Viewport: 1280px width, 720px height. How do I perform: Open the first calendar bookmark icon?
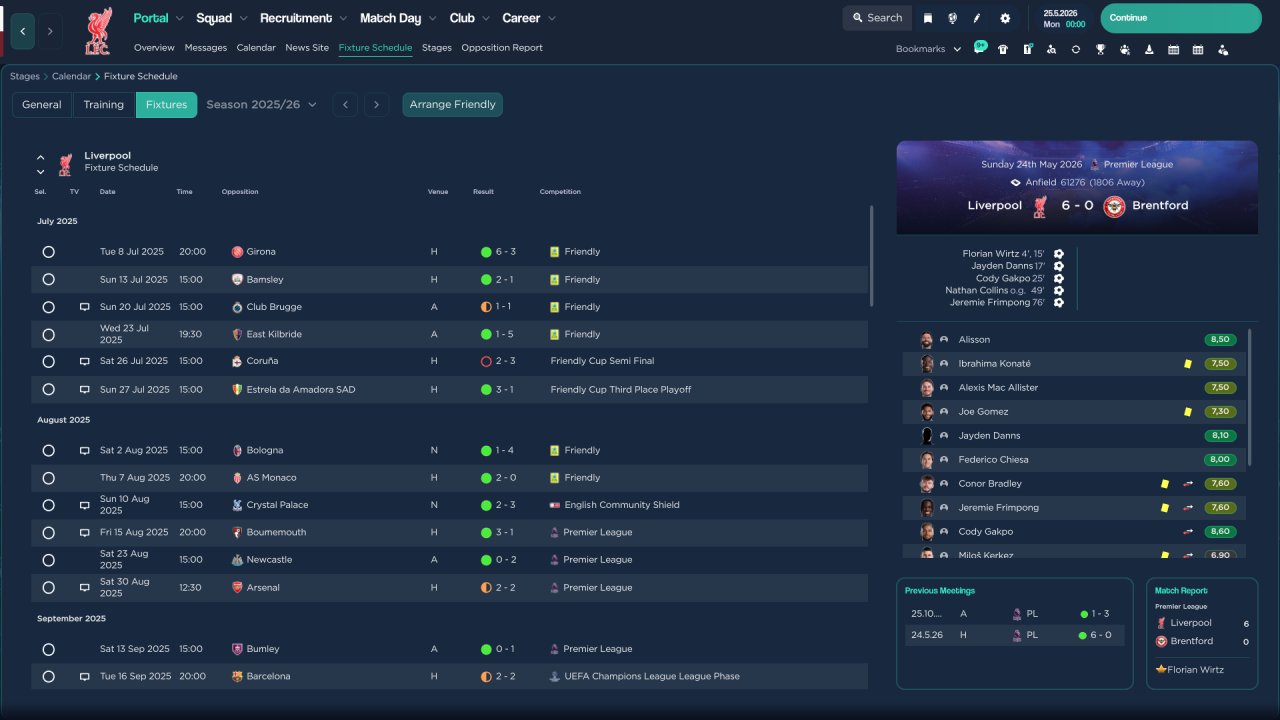point(1173,49)
